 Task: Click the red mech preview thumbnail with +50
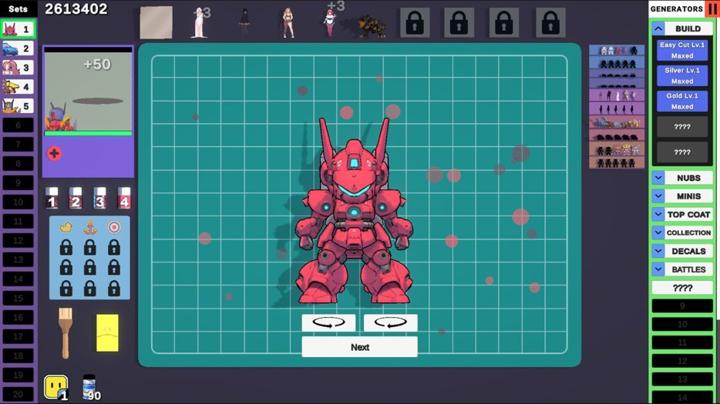point(88,93)
